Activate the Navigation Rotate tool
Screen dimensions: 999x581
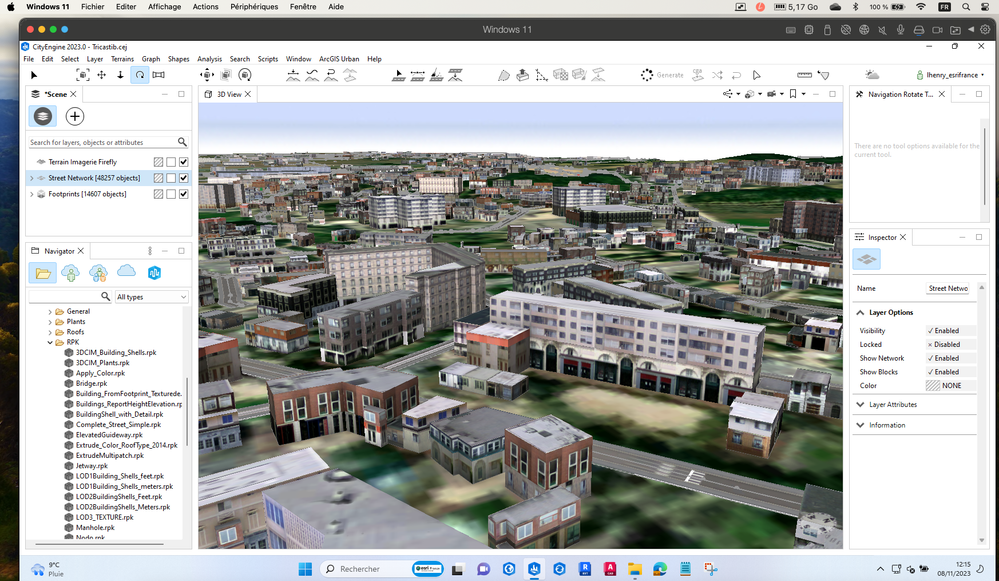(139, 75)
